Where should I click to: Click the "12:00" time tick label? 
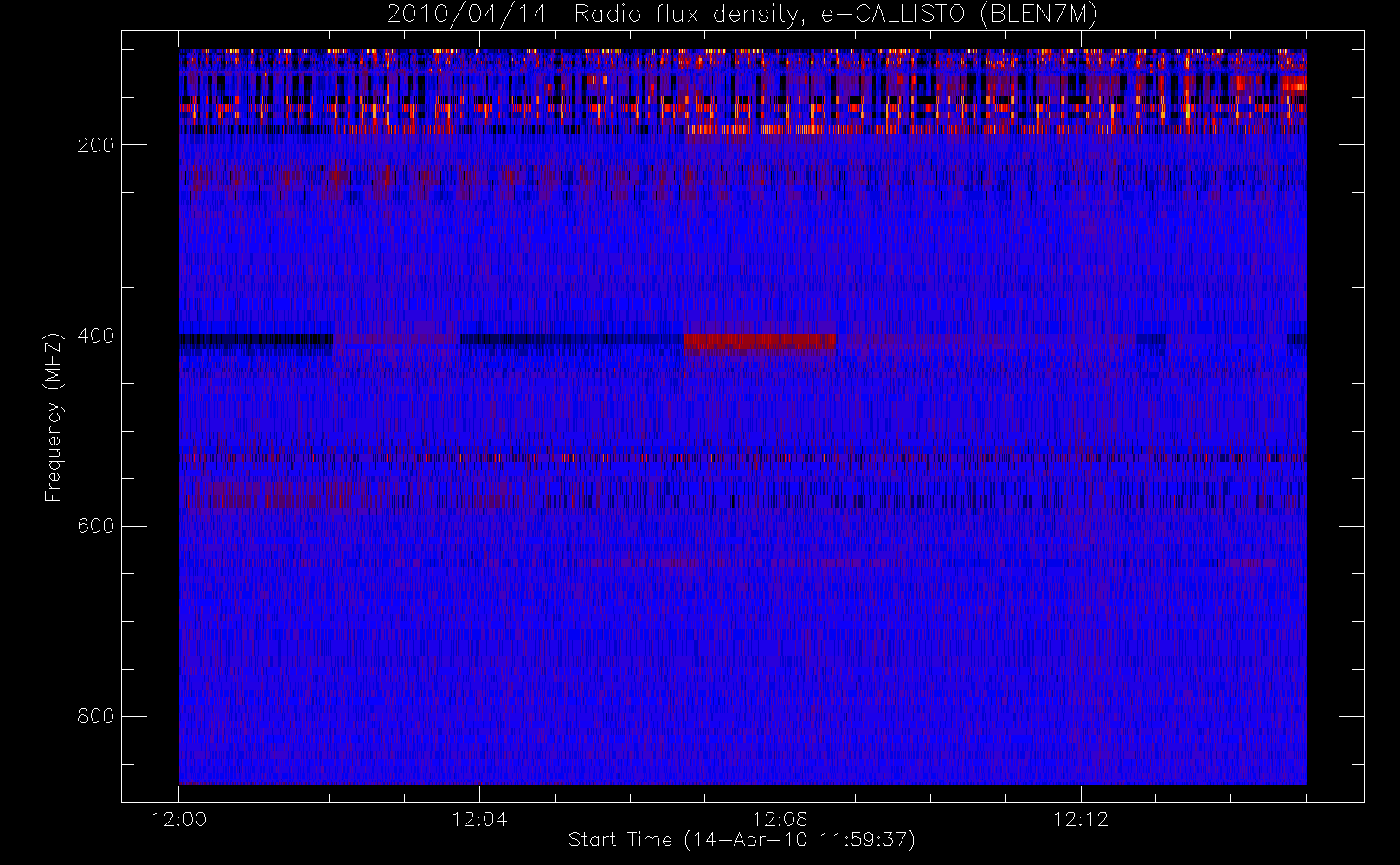click(179, 819)
